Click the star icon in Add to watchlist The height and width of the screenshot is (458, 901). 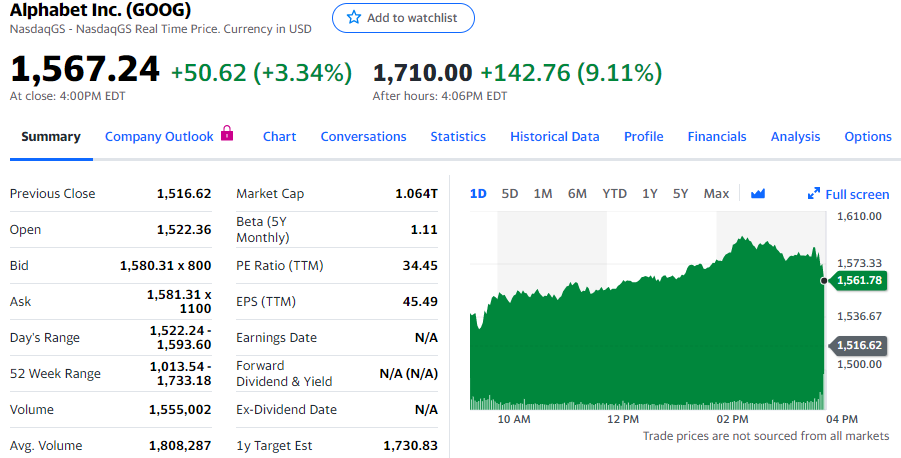click(354, 18)
